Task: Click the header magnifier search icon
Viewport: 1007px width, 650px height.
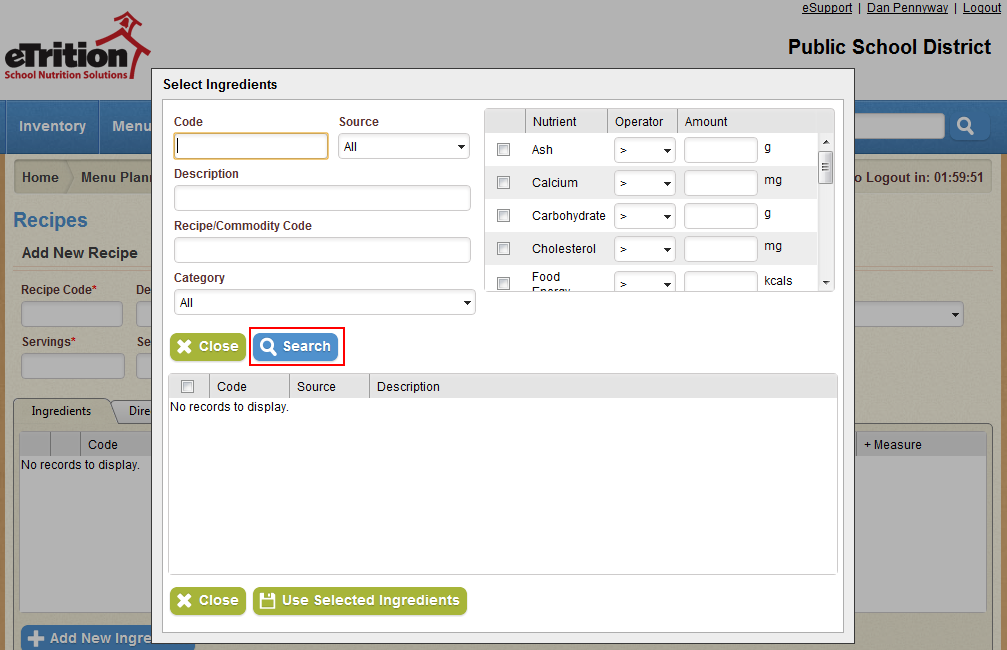Action: pyautogui.click(x=965, y=126)
